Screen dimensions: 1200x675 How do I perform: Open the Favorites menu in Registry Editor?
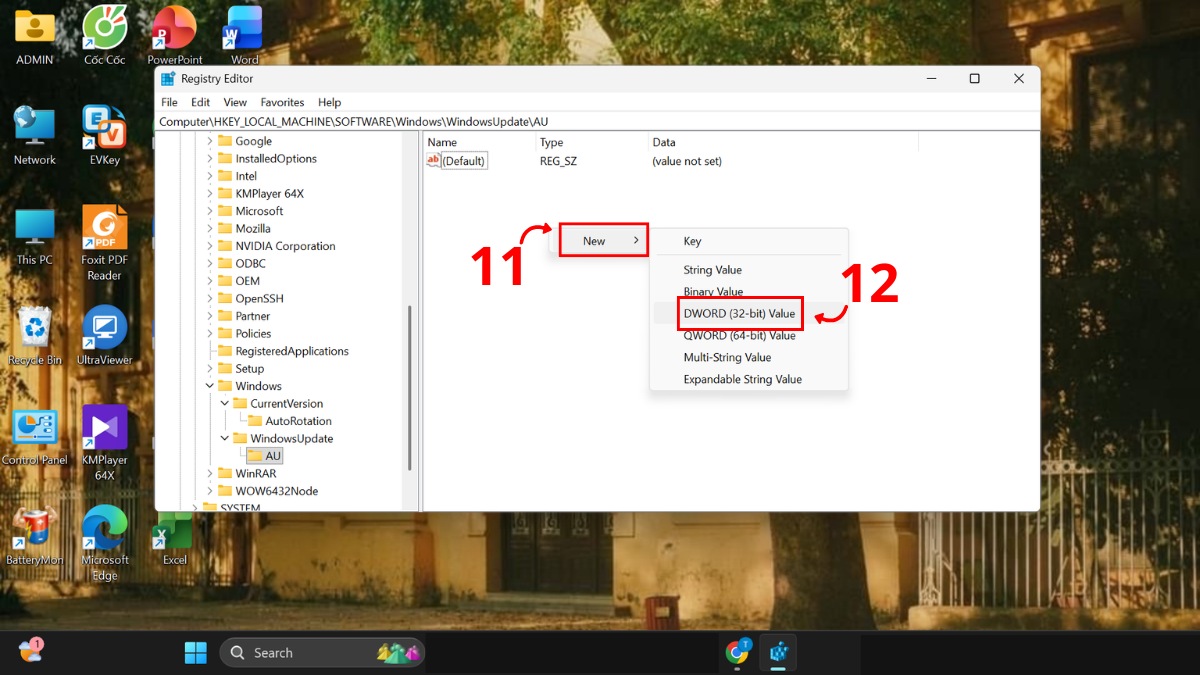(x=282, y=101)
